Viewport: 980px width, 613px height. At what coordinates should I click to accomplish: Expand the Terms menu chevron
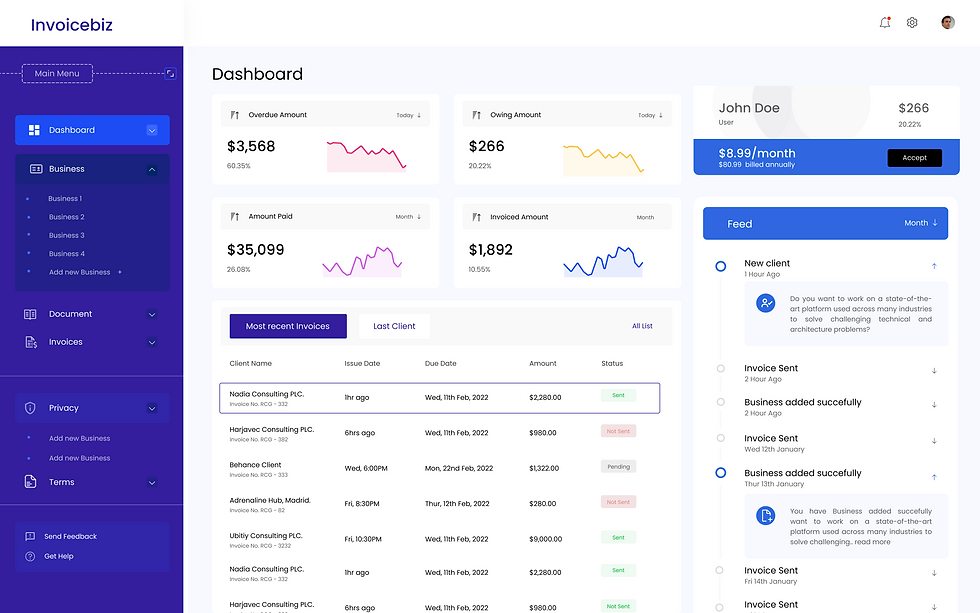152,482
